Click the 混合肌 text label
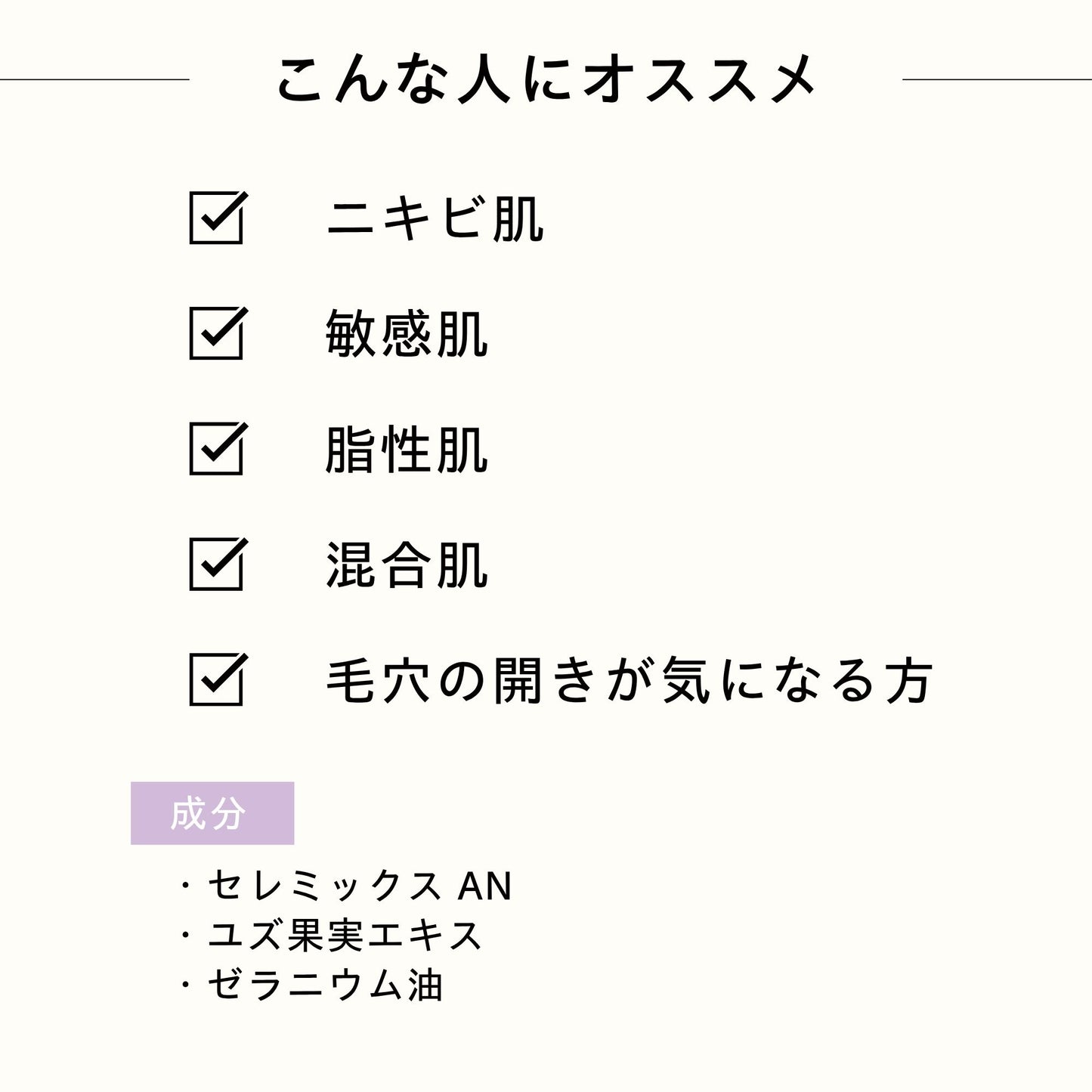Image resolution: width=1092 pixels, height=1092 pixels. (x=407, y=565)
